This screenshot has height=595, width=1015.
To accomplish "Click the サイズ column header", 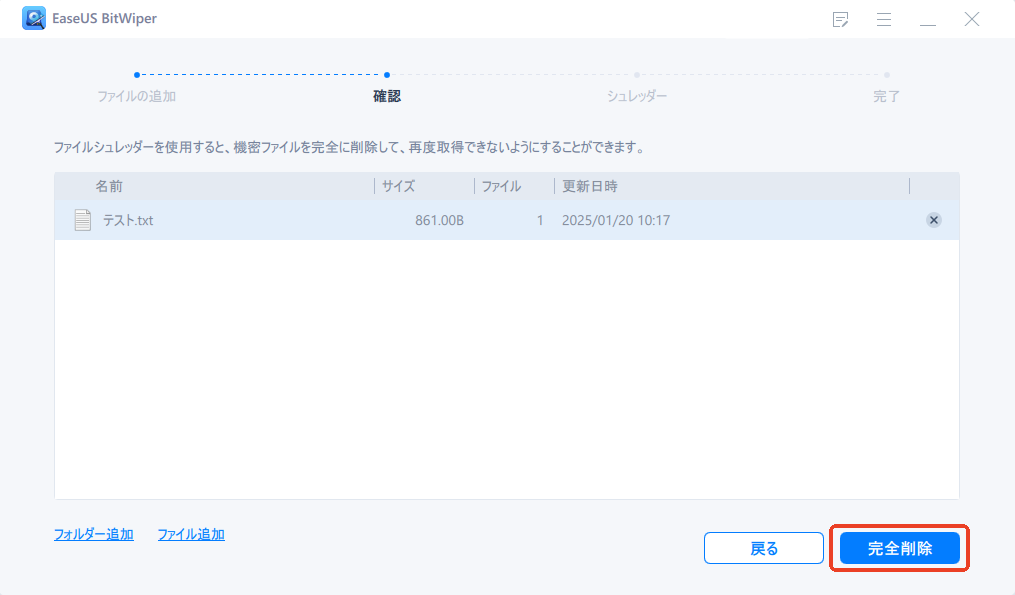I will [398, 186].
